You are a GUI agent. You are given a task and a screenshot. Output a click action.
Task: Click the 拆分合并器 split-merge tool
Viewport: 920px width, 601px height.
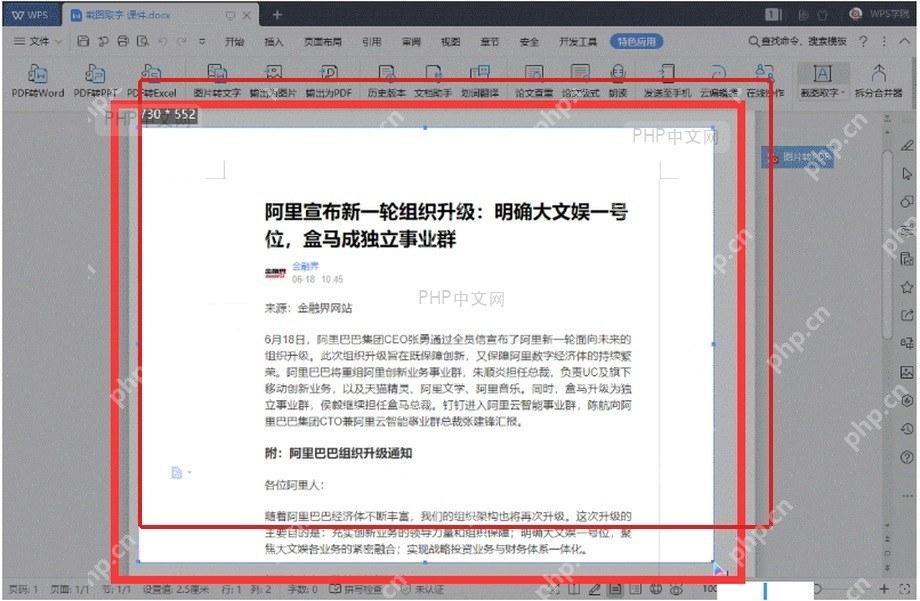pos(878,80)
